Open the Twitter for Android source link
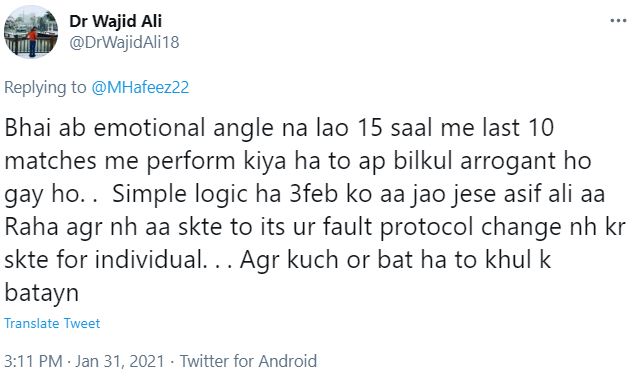This screenshot has width=636, height=387. [248, 361]
